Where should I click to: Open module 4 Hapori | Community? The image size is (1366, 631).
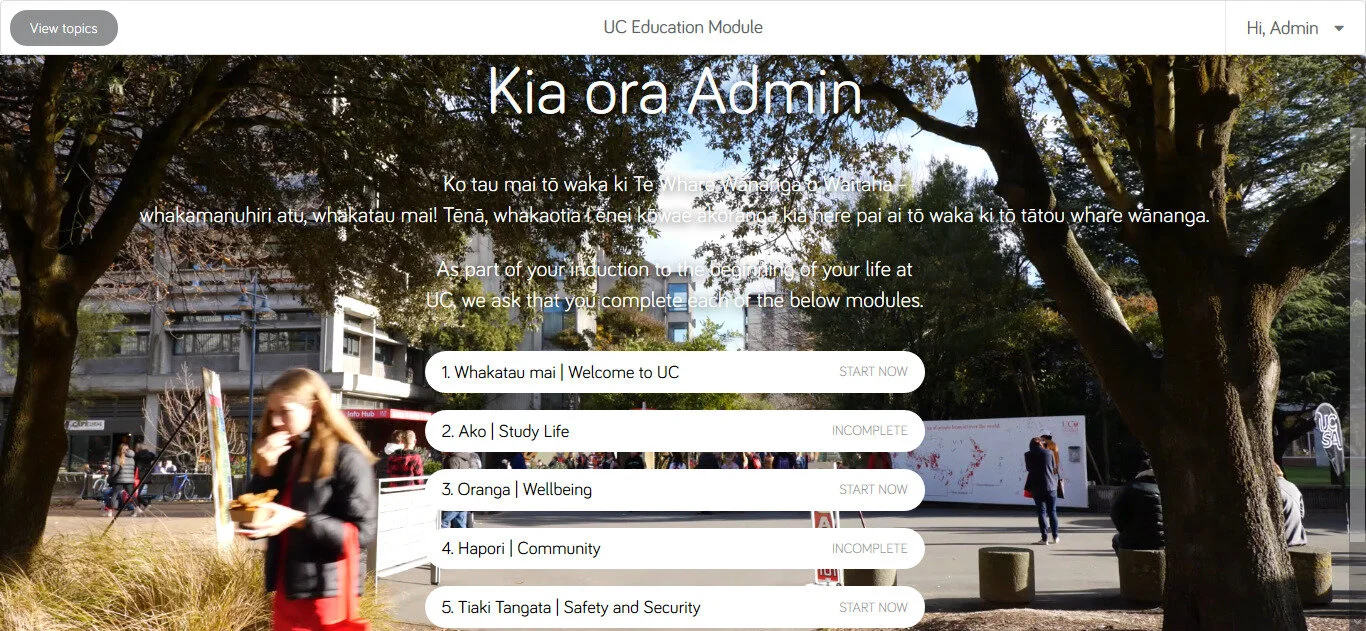tap(675, 549)
